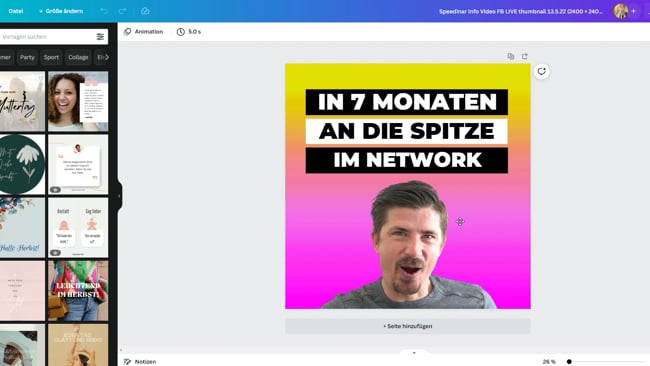Choose the Hallo Herbst template

(22, 228)
